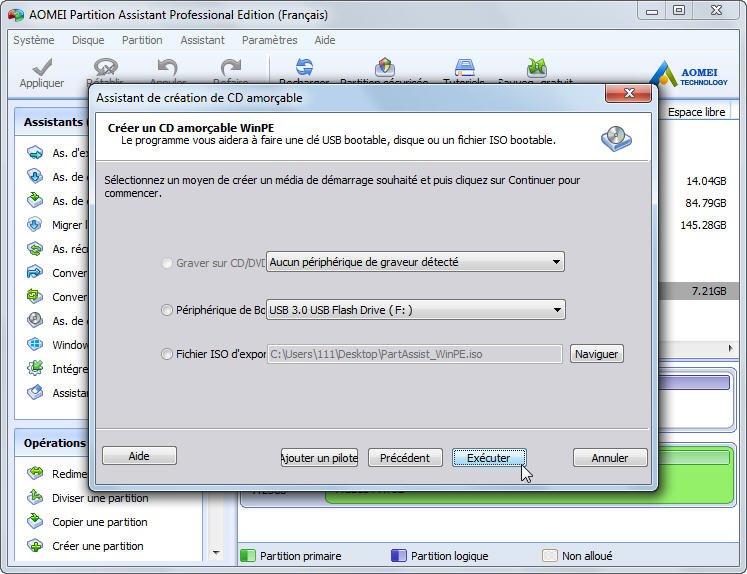Click the Copier une partition icon
Image resolution: width=747 pixels, height=574 pixels.
click(x=35, y=521)
